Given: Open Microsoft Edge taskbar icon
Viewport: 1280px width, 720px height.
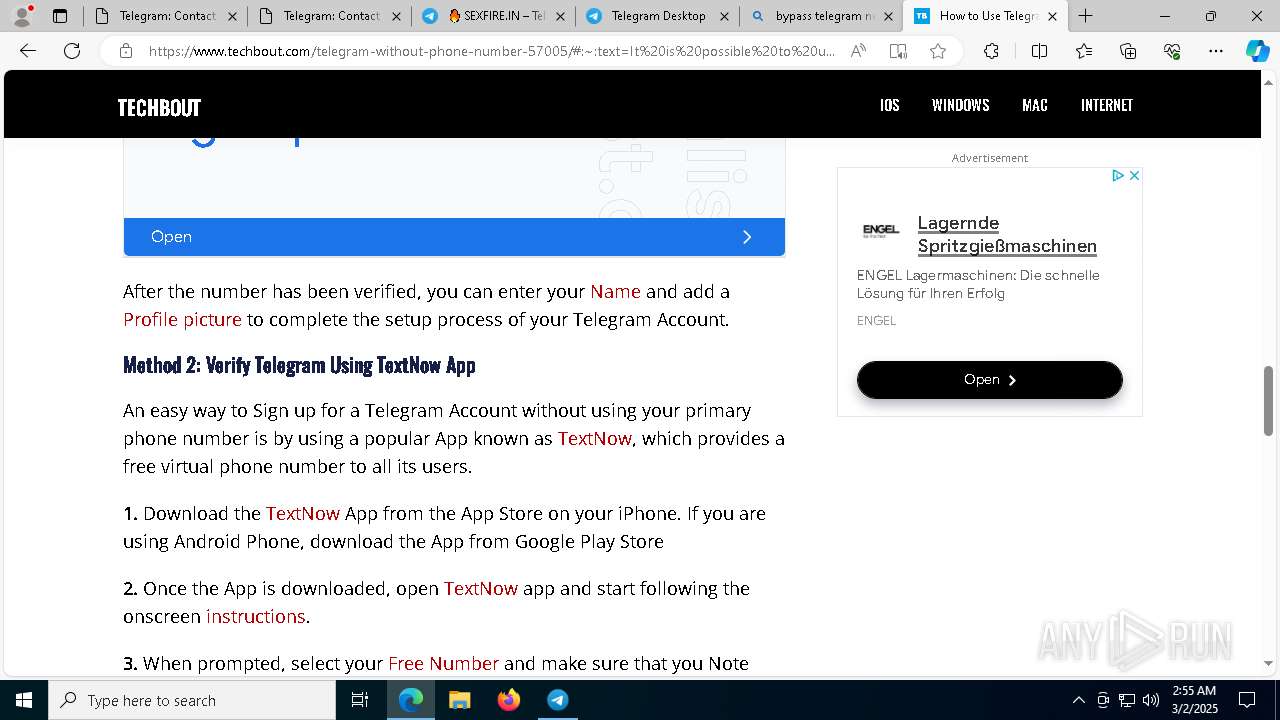Looking at the screenshot, I should (411, 700).
